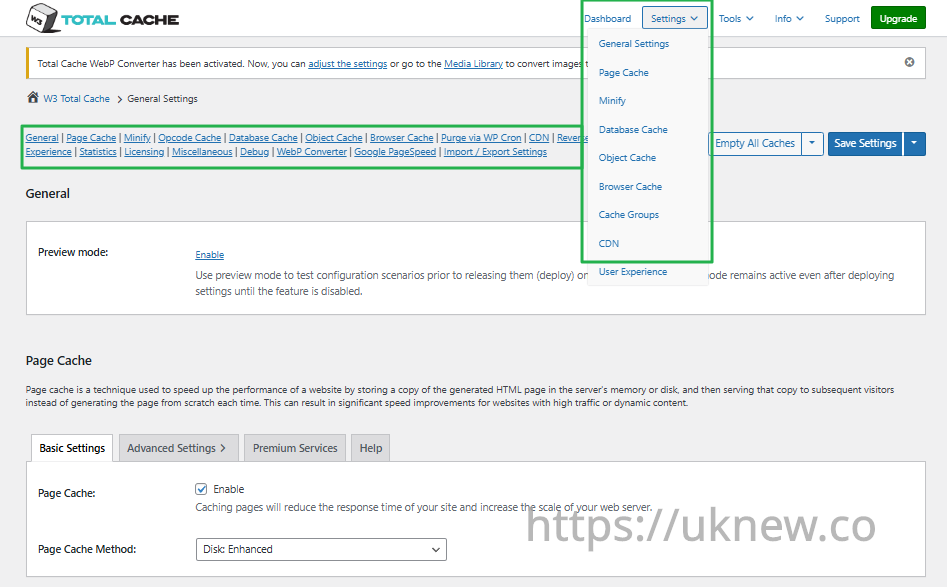Image resolution: width=947 pixels, height=587 pixels.
Task: Open the arrow dropdown beside Save Settings
Action: pos(915,143)
